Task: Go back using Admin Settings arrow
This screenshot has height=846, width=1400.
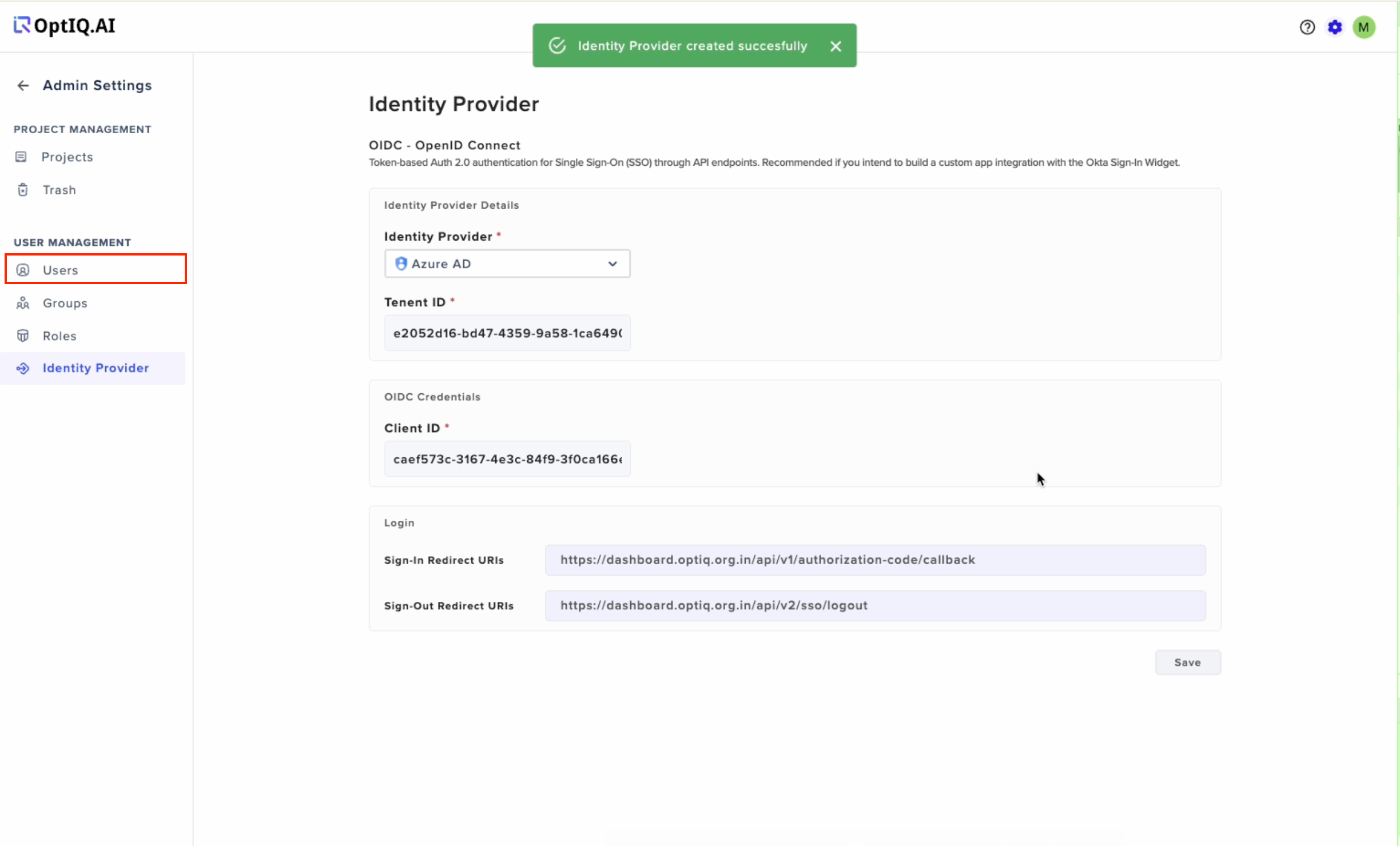Action: pos(23,86)
